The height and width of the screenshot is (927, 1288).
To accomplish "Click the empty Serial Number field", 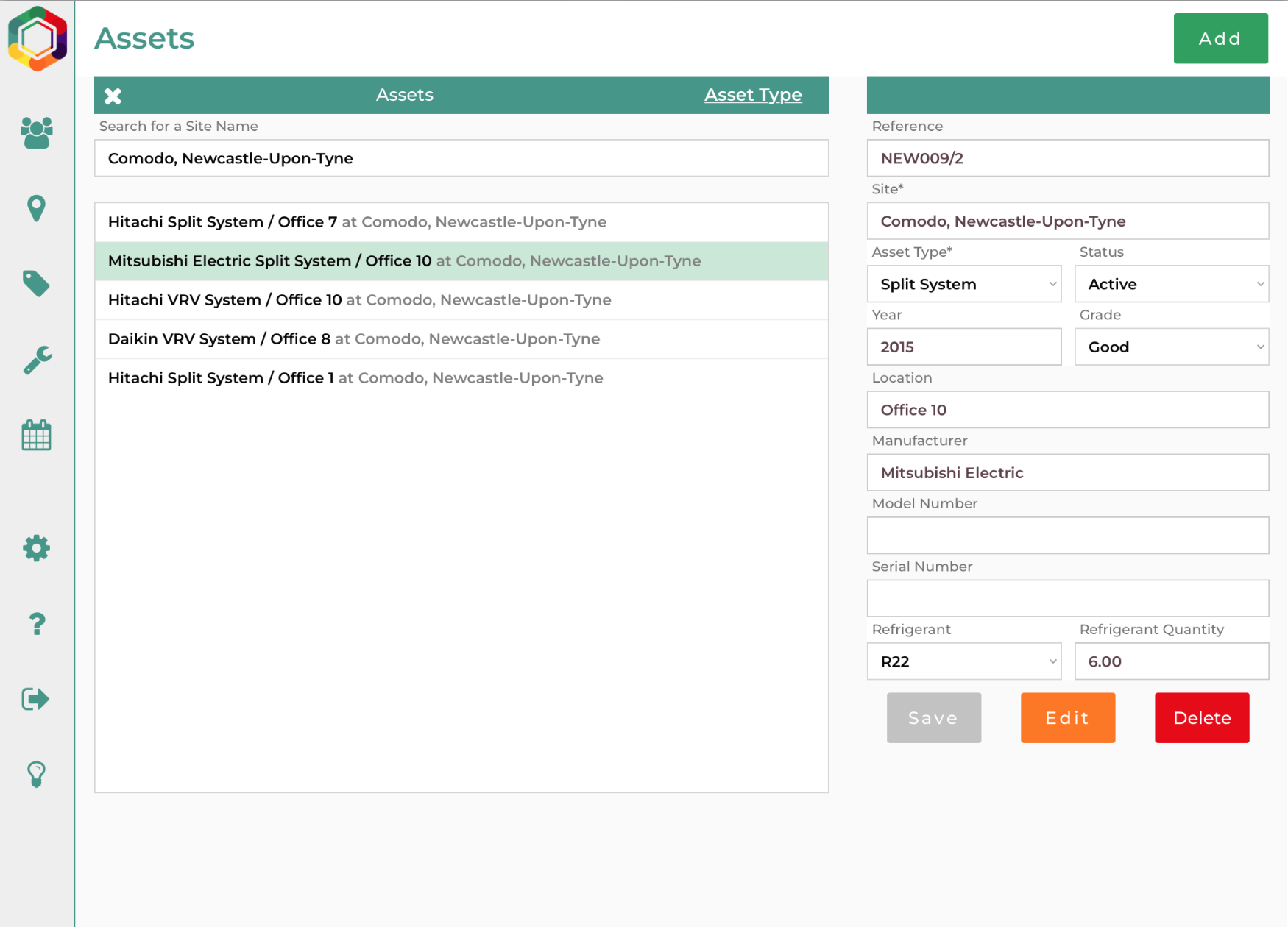I will [1068, 598].
